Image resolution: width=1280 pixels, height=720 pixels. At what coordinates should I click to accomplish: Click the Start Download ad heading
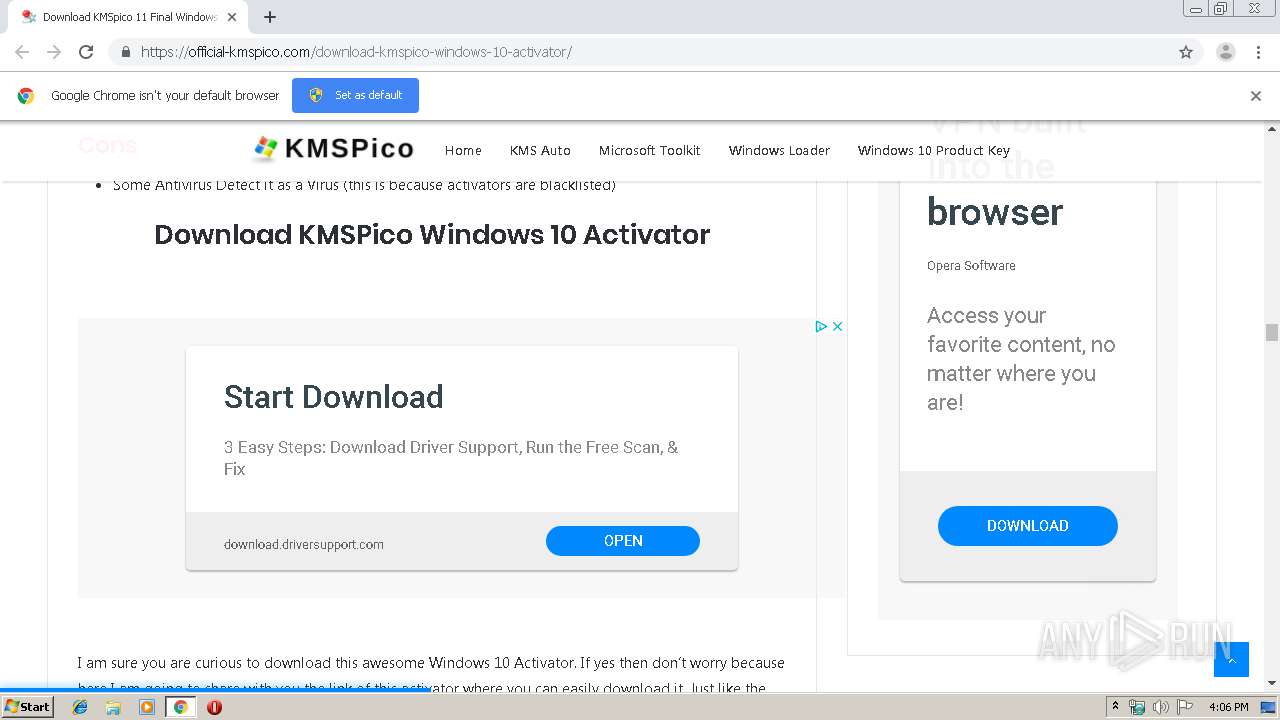tap(333, 396)
